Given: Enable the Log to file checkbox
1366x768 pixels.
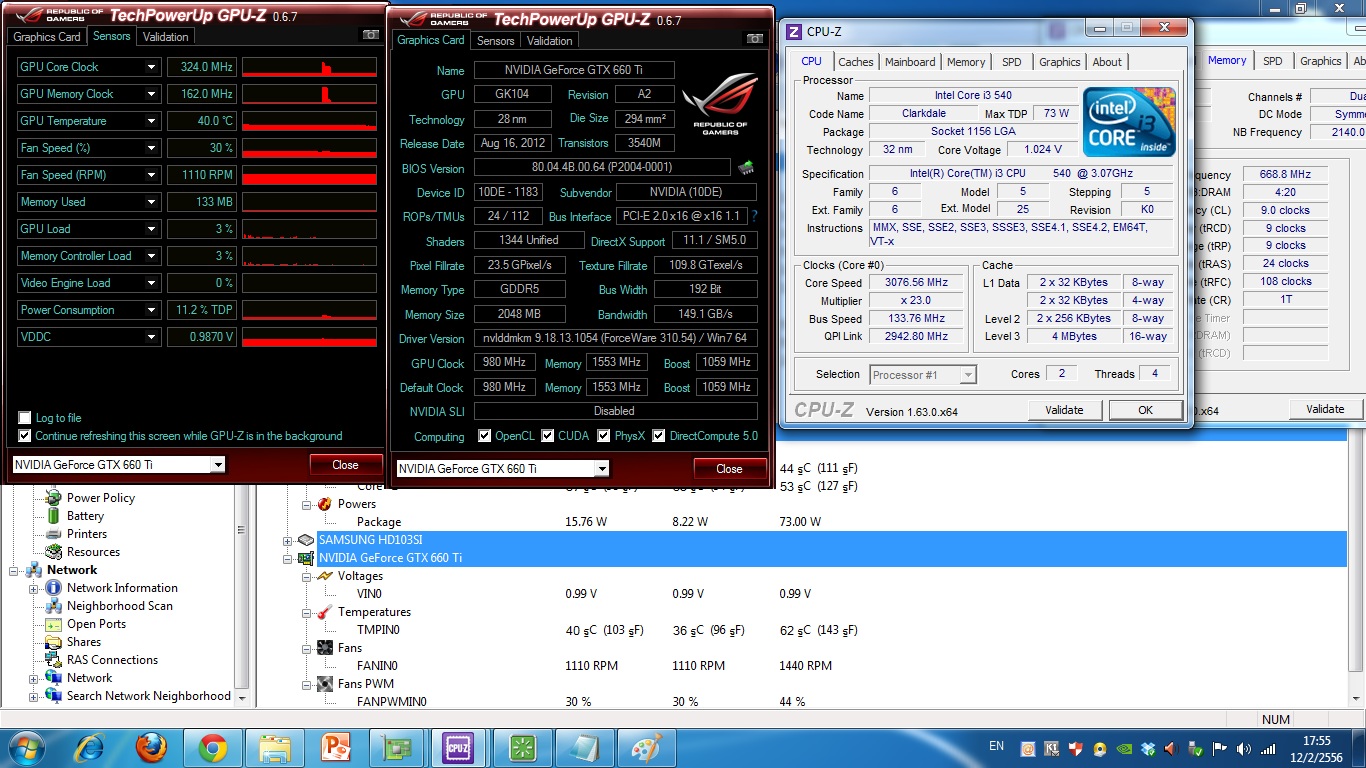Looking at the screenshot, I should tap(24, 418).
